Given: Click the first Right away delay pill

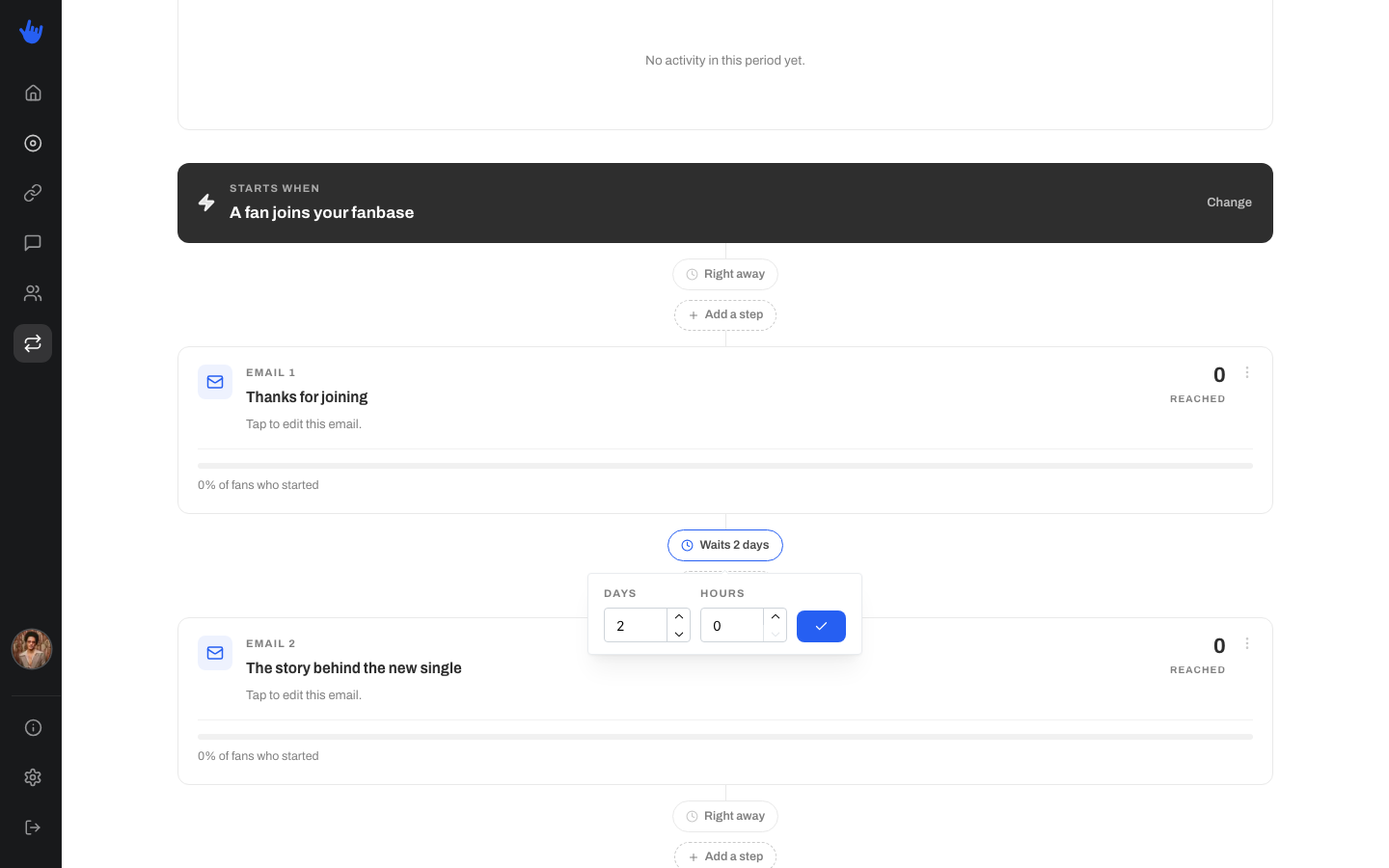Looking at the screenshot, I should pyautogui.click(x=725, y=274).
